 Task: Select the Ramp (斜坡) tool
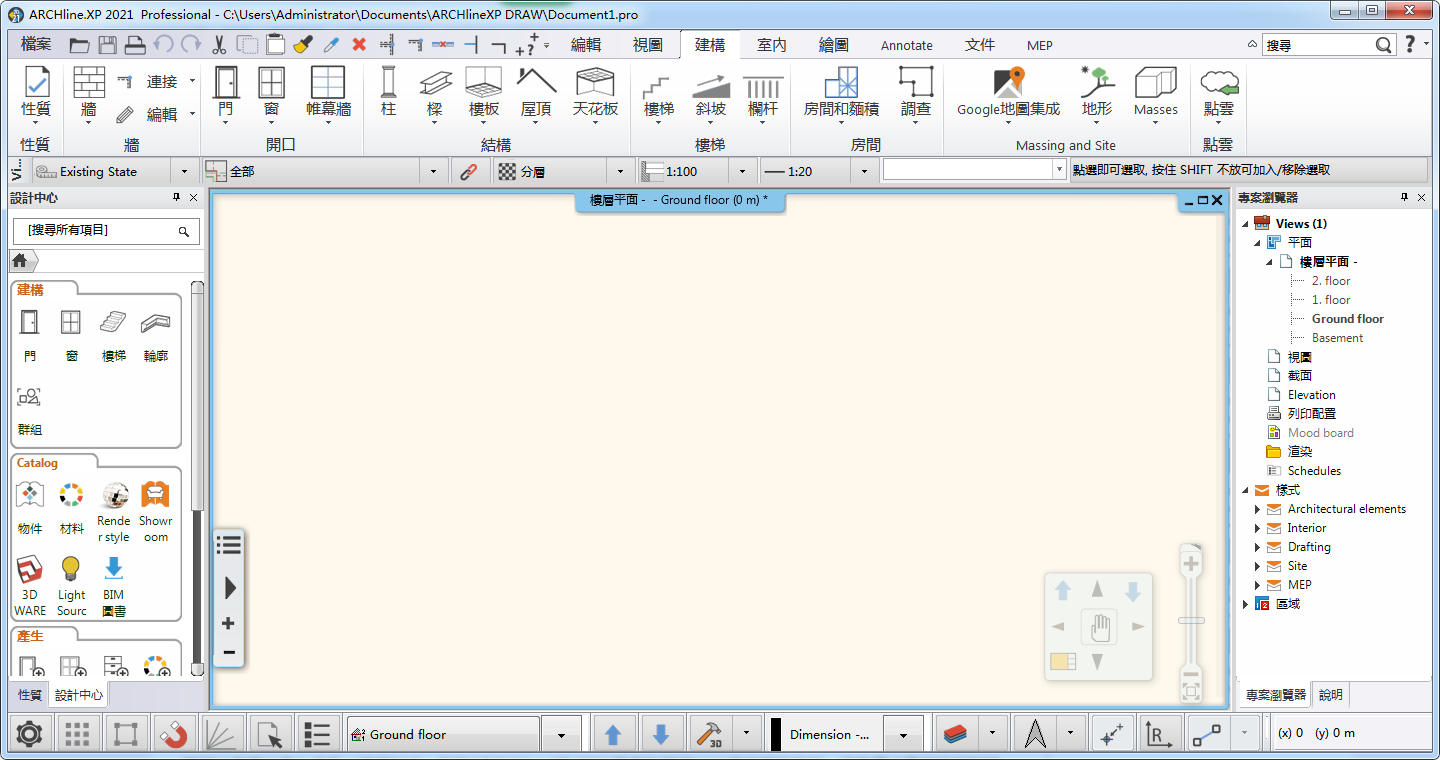click(x=711, y=92)
